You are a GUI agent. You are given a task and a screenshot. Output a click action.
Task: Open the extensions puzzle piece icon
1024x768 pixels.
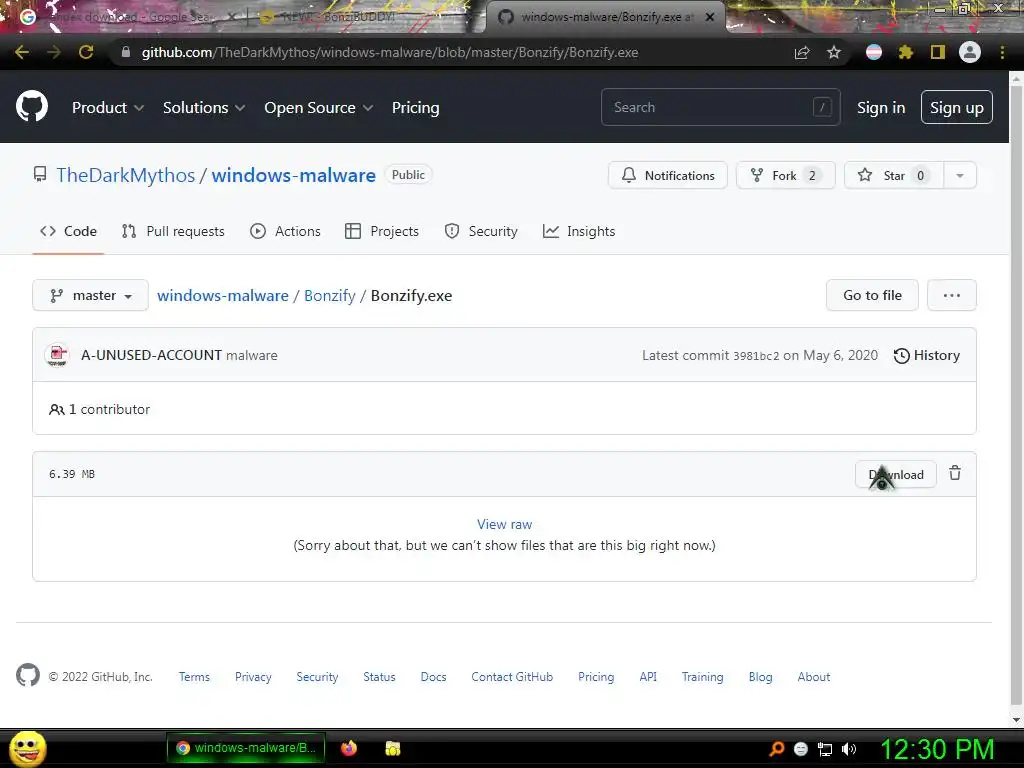coord(906,52)
